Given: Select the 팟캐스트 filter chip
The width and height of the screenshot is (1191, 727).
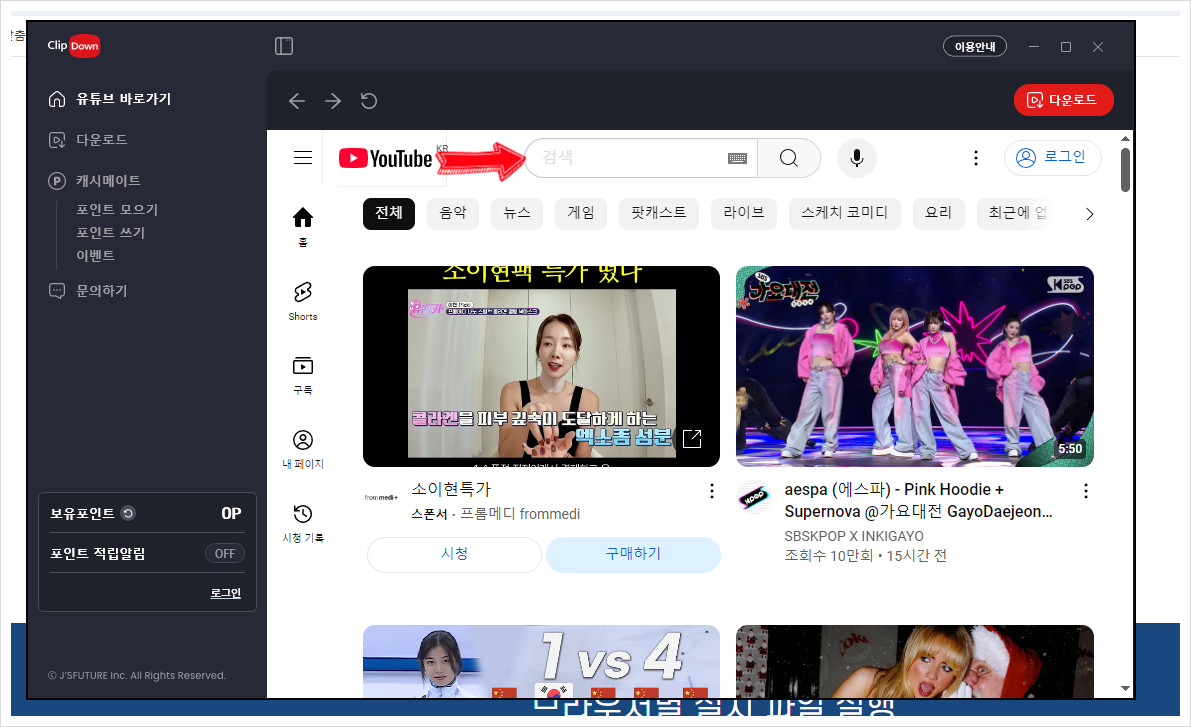Looking at the screenshot, I should (659, 213).
